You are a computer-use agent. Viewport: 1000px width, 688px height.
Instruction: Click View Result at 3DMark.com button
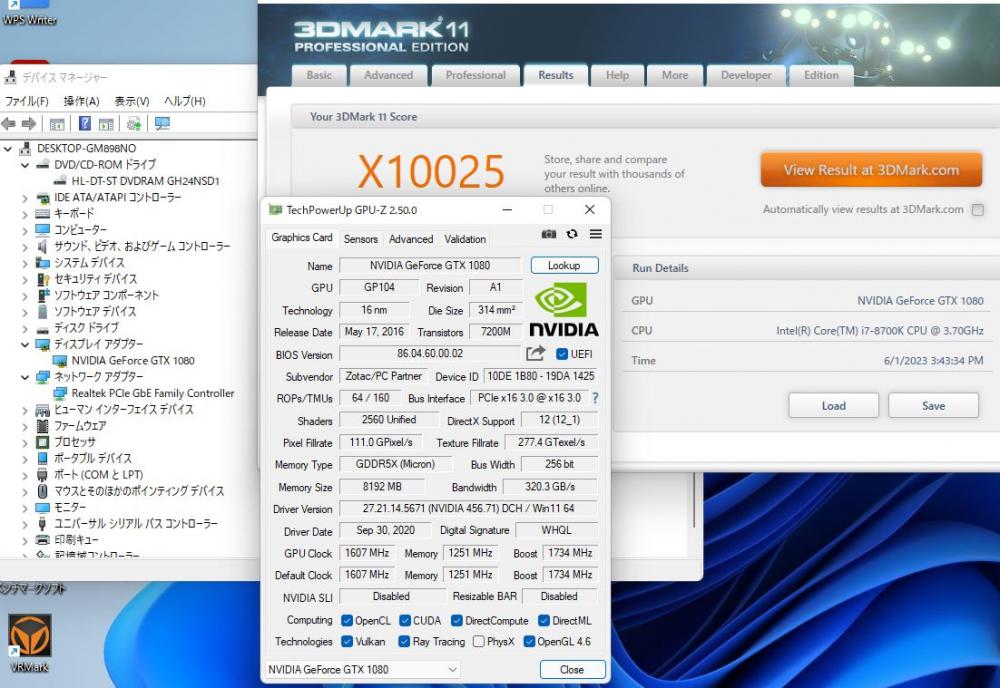[x=871, y=170]
